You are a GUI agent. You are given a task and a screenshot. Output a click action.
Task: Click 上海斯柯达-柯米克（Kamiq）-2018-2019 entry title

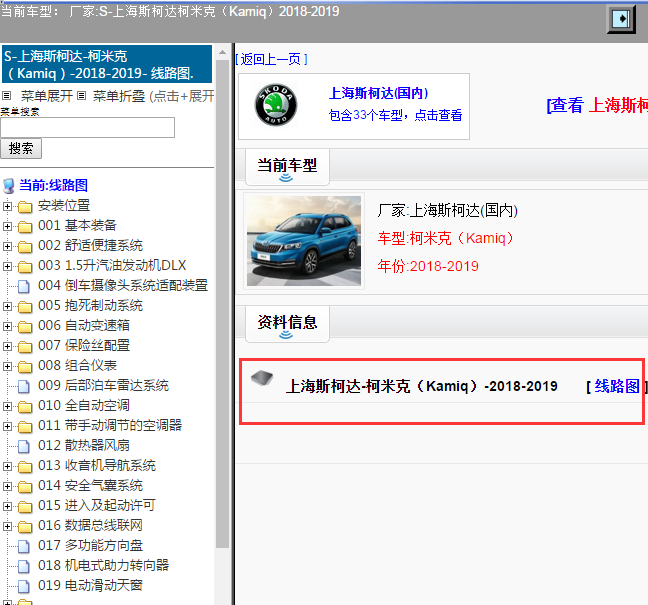click(x=421, y=386)
